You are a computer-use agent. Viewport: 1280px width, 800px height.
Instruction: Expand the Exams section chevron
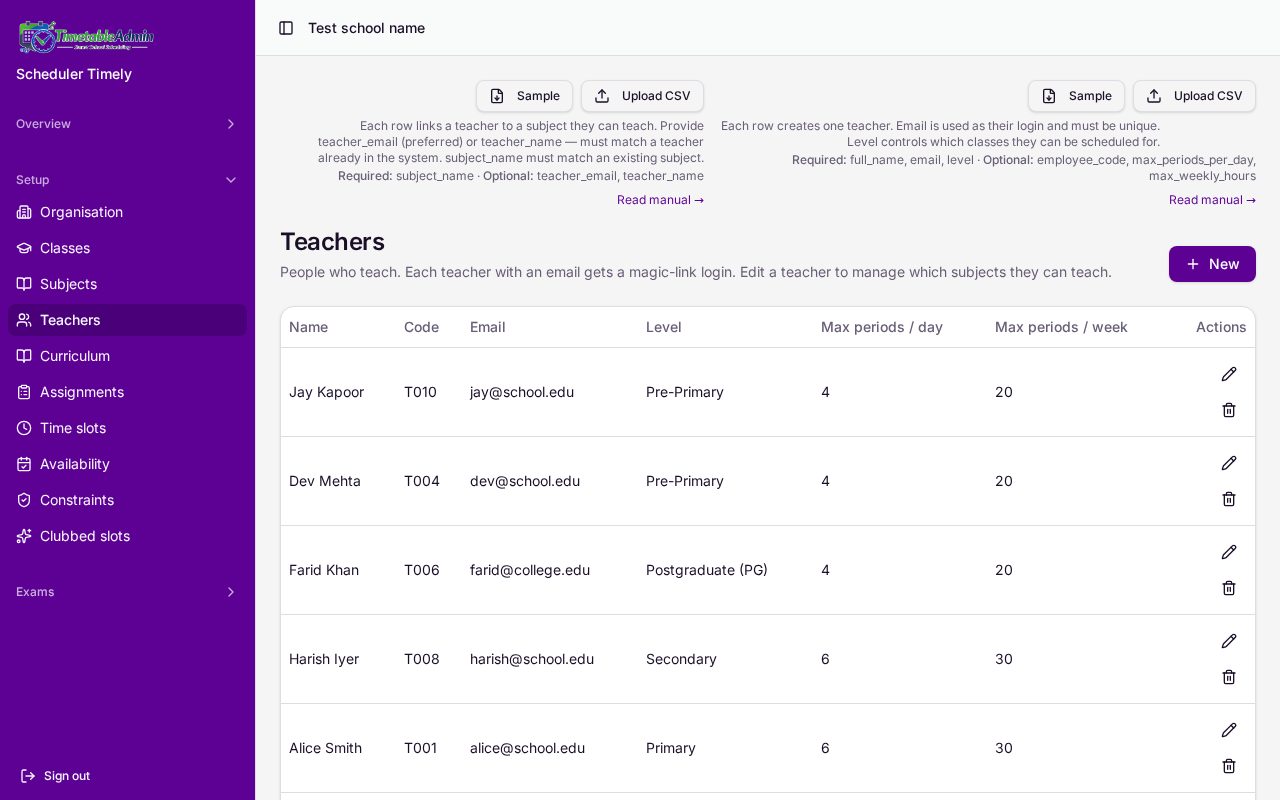pyautogui.click(x=231, y=592)
